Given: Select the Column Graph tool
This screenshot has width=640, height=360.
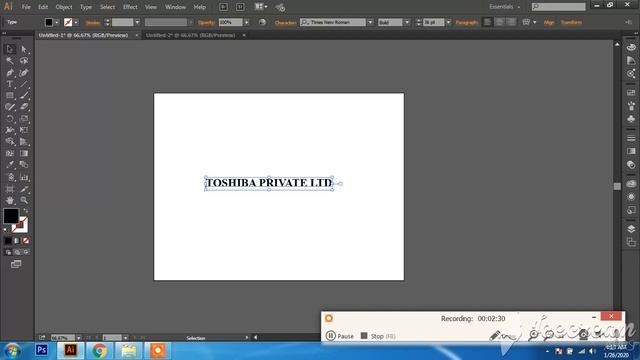Looking at the screenshot, I should pyautogui.click(x=24, y=177).
